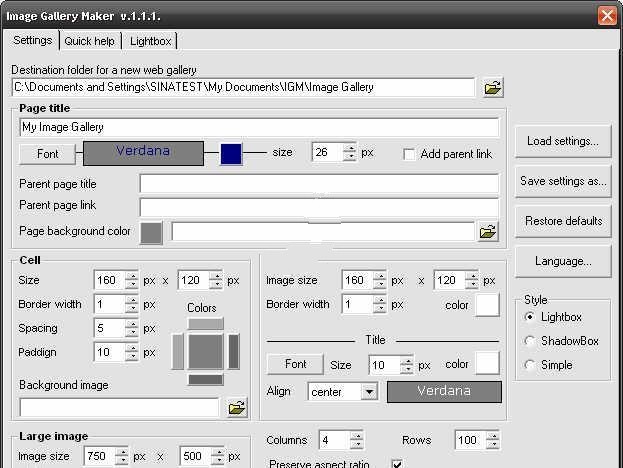This screenshot has height=468, width=623.
Task: Select the ShadowBox style option
Action: 531,341
